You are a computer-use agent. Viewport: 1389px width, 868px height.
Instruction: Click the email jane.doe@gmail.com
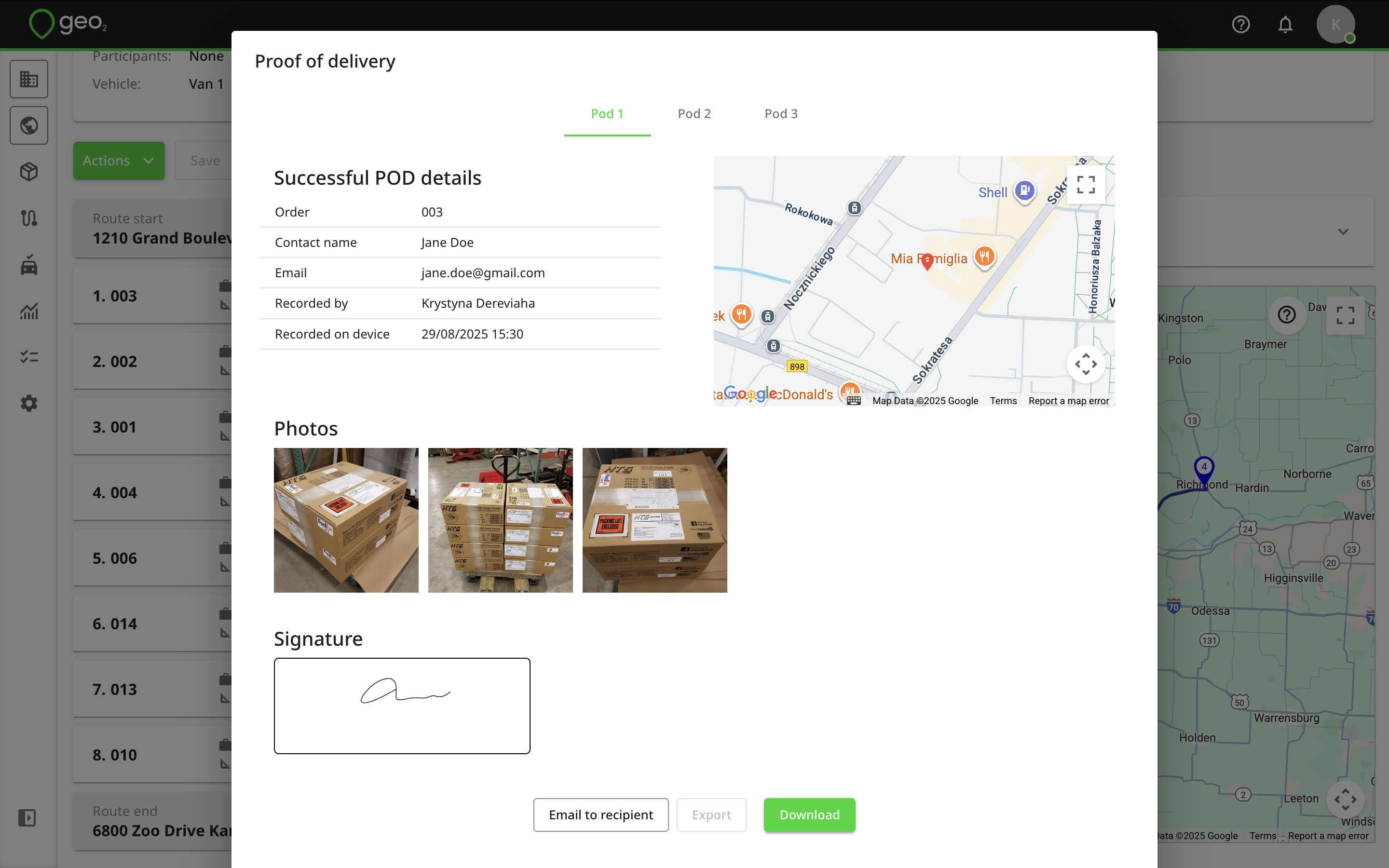click(483, 272)
